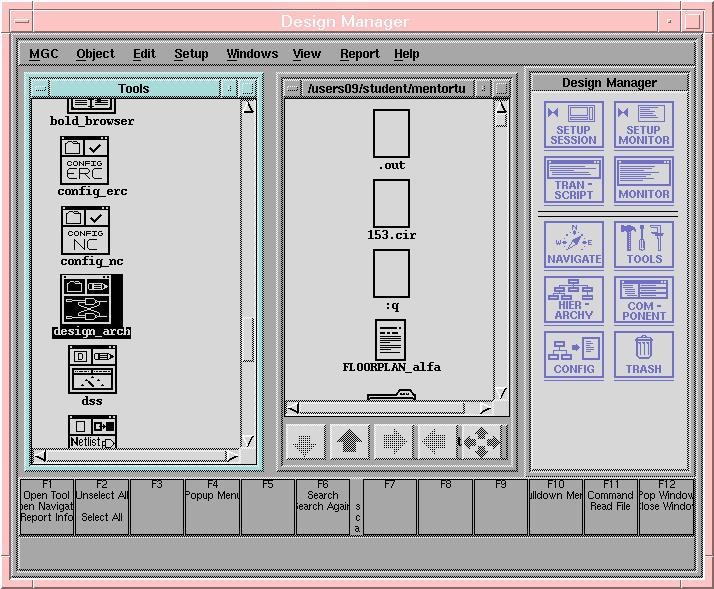Click the Setup Session icon
The image size is (714, 589).
(573, 125)
